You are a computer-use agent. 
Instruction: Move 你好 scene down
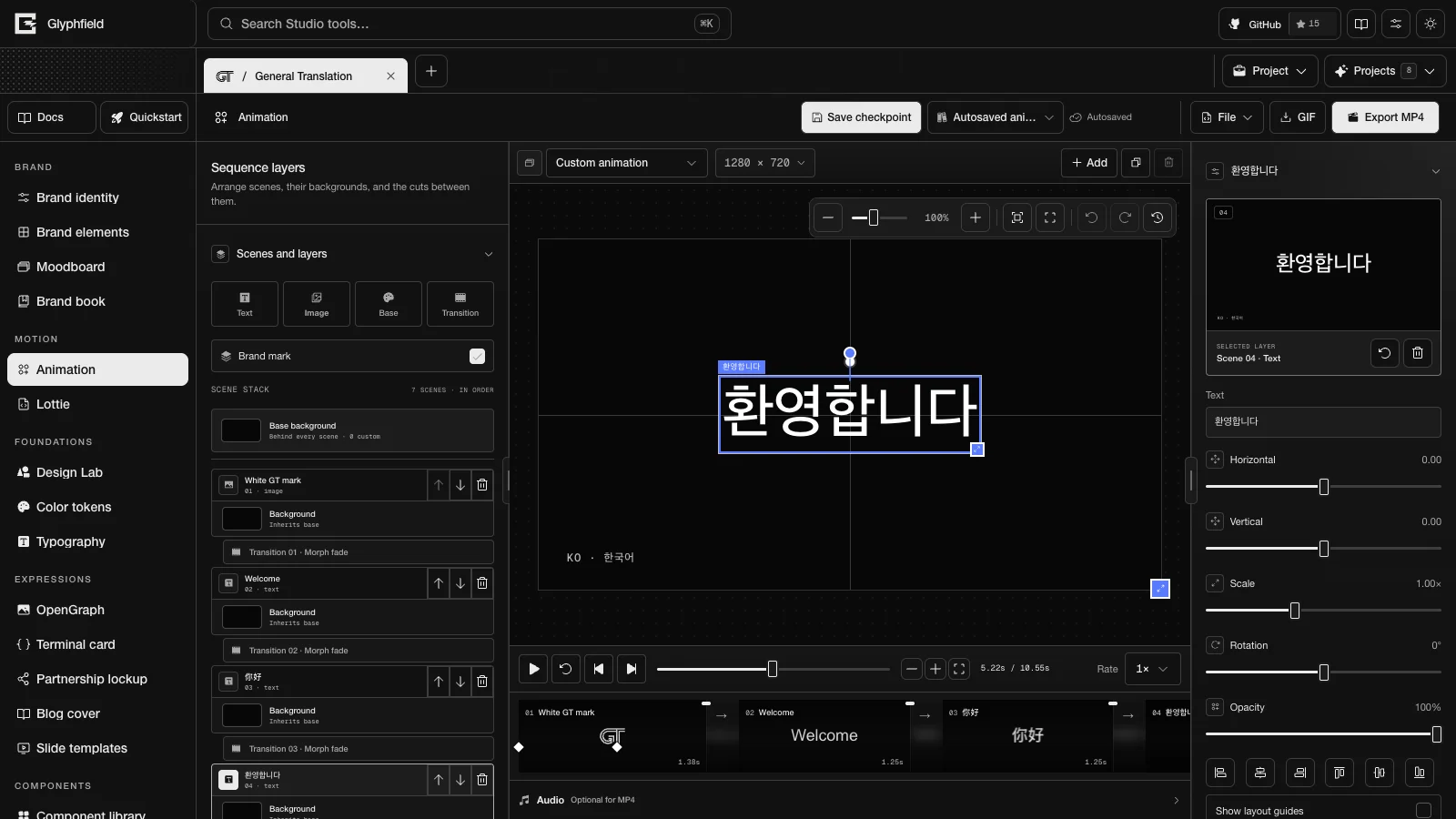tap(460, 682)
